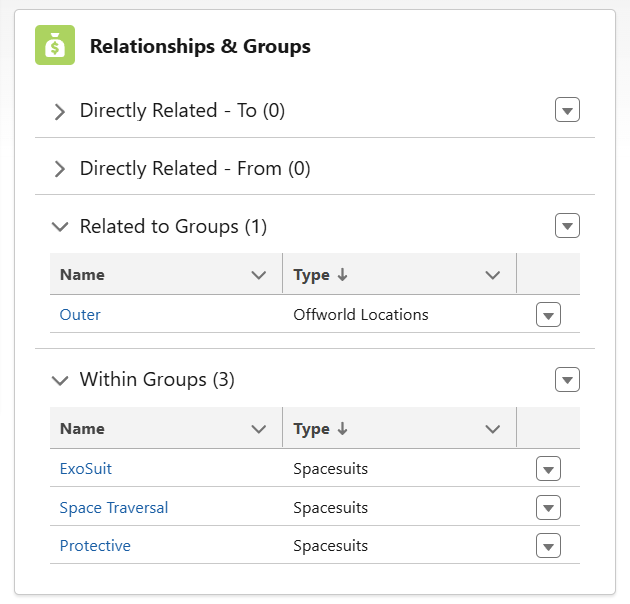The width and height of the screenshot is (630, 604).
Task: Open row actions for Outer group
Action: (x=548, y=315)
